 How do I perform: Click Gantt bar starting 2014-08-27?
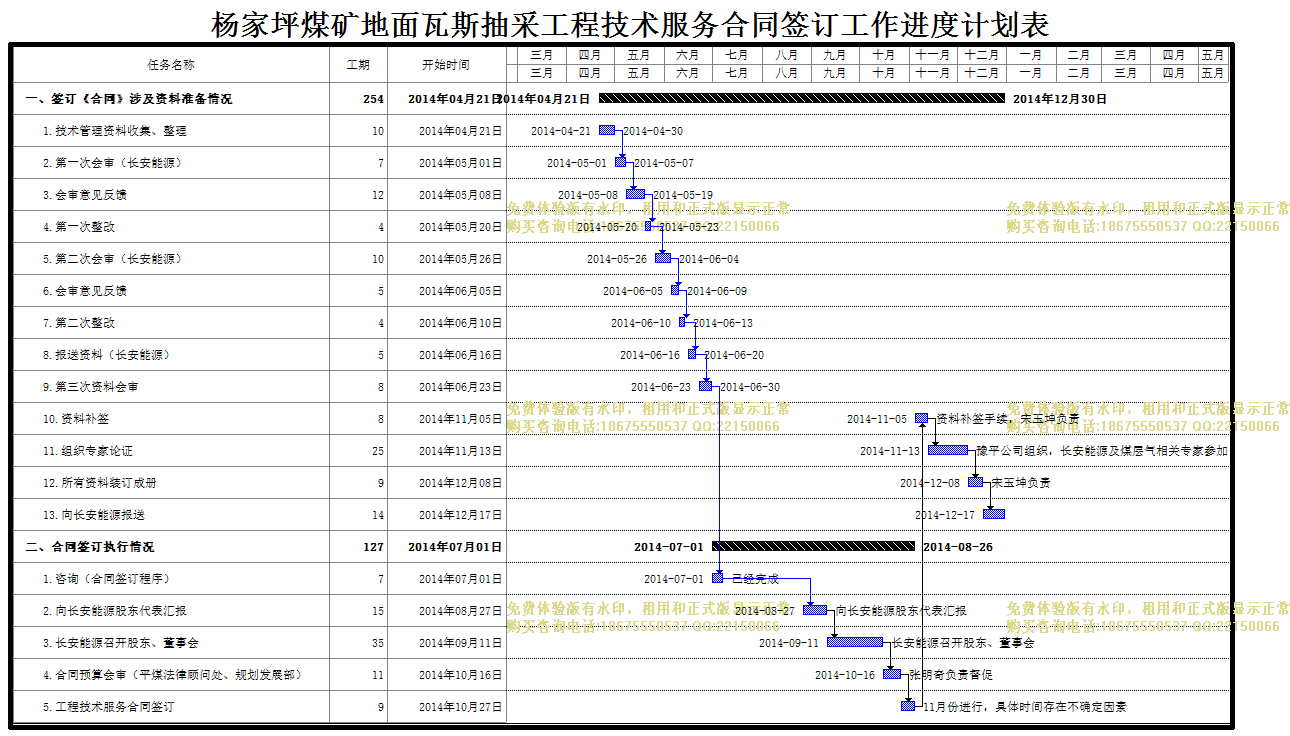(x=815, y=610)
